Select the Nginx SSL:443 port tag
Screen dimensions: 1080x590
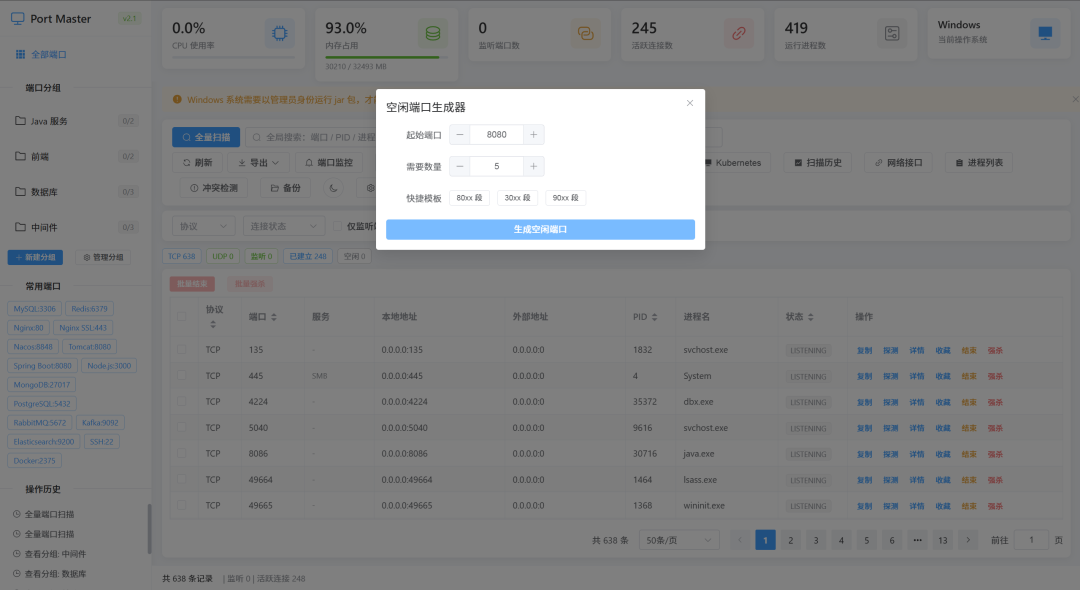point(83,328)
